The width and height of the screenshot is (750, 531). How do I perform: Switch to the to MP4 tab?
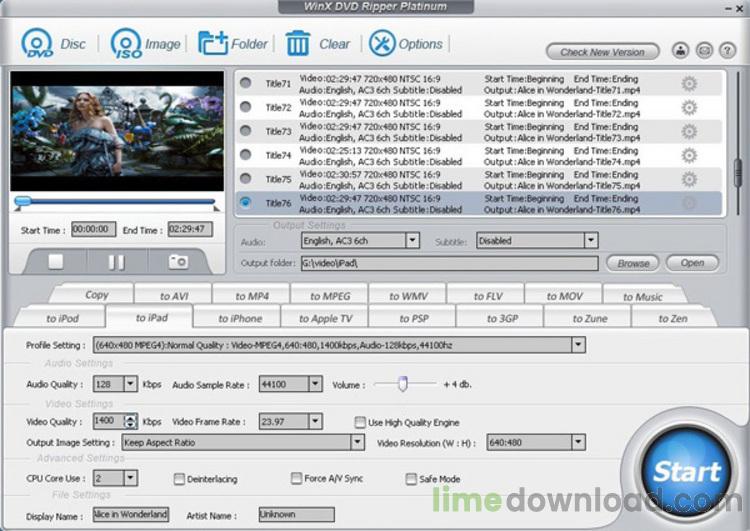click(252, 296)
